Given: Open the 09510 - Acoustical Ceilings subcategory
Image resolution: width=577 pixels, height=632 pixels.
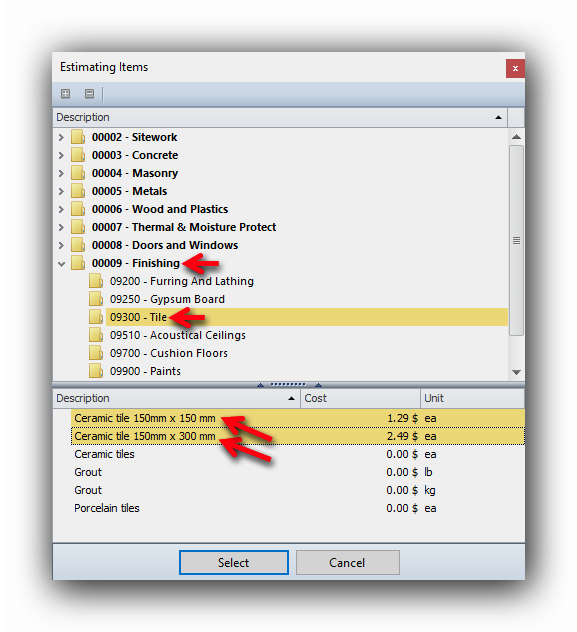Looking at the screenshot, I should pyautogui.click(x=178, y=335).
